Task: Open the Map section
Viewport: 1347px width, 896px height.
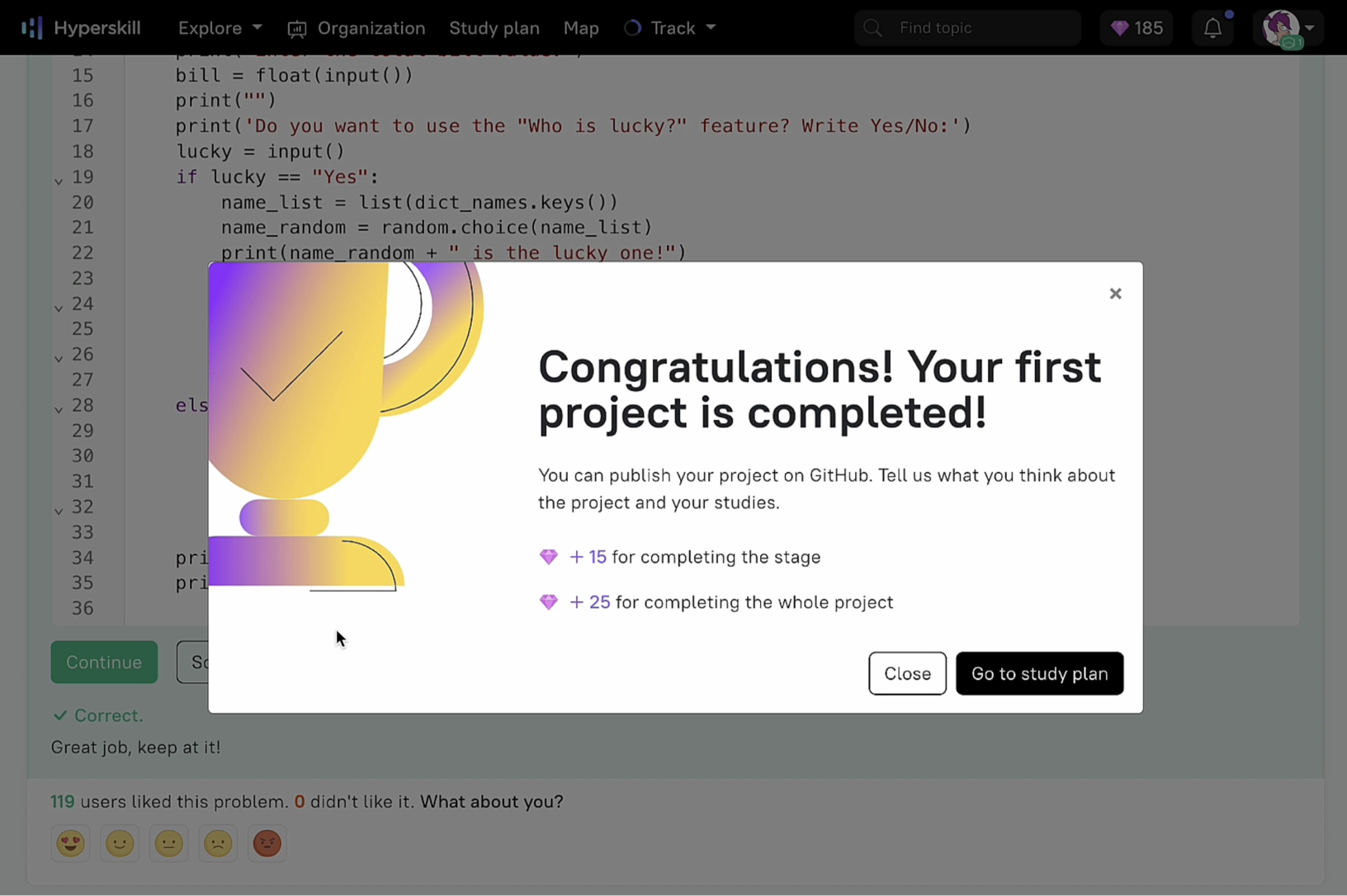Action: [x=581, y=27]
